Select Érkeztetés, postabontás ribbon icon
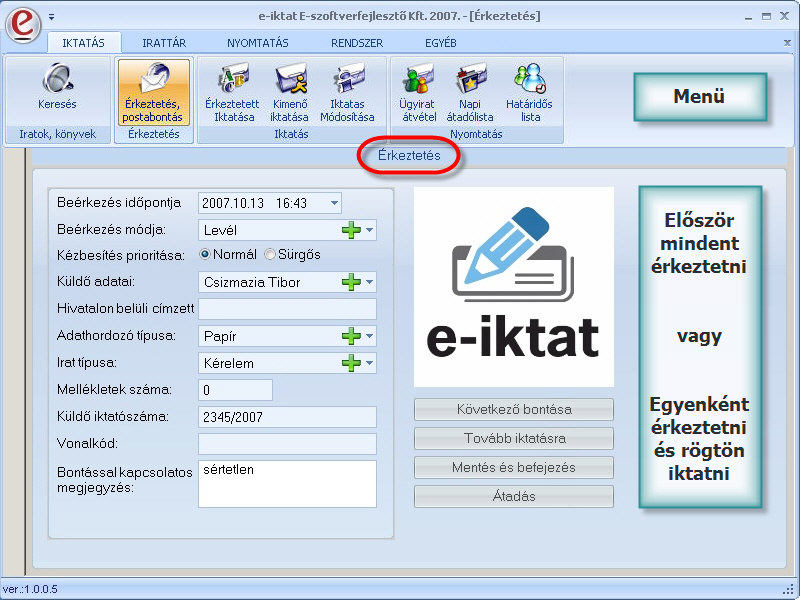Viewport: 800px width, 600px height. [153, 92]
